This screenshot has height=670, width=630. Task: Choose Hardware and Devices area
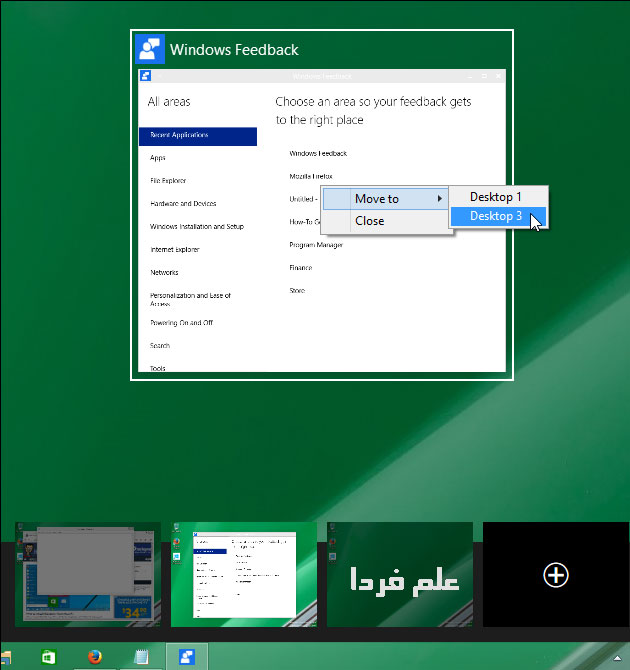point(183,204)
